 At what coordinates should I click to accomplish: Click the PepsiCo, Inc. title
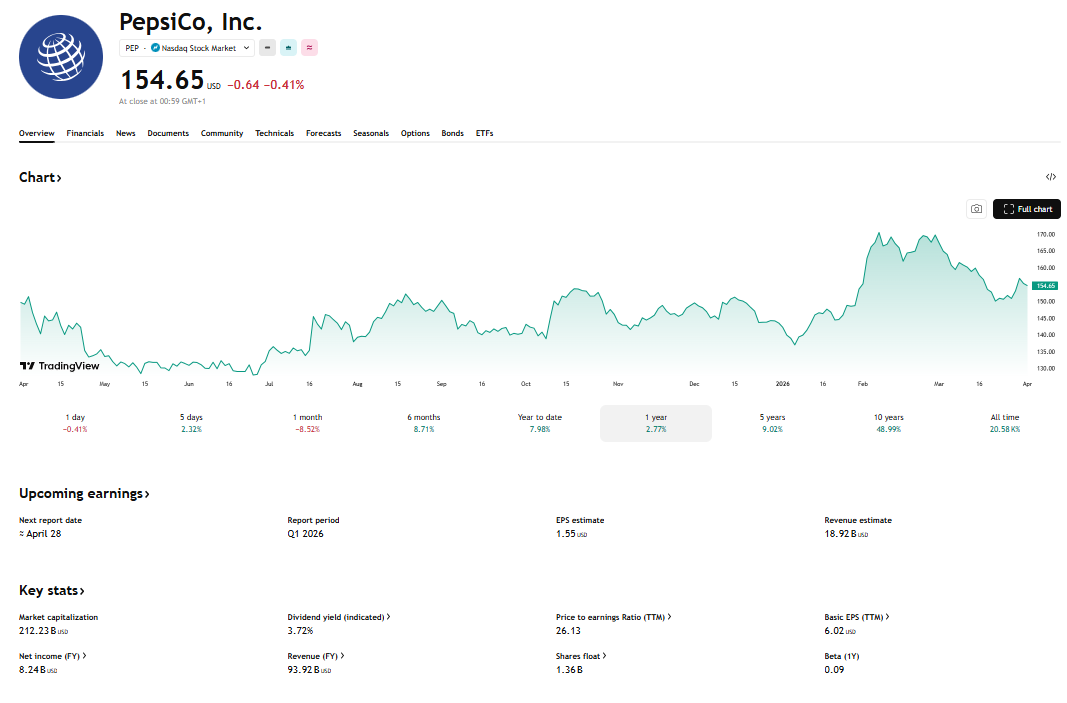[x=191, y=22]
